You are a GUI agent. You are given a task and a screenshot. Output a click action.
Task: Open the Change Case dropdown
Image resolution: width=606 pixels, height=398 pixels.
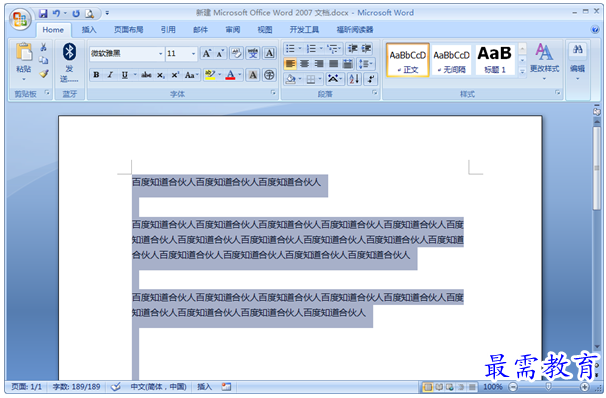[191, 75]
